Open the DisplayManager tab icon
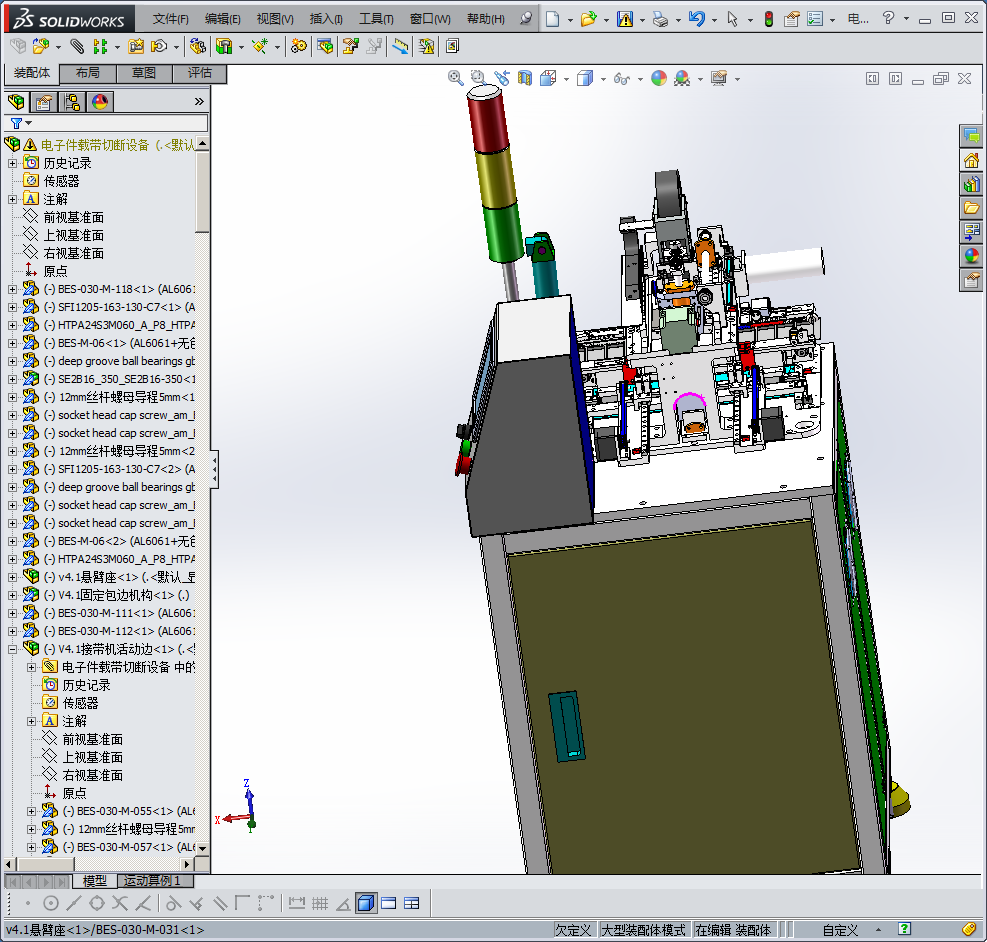The height and width of the screenshot is (942, 987). 99,101
